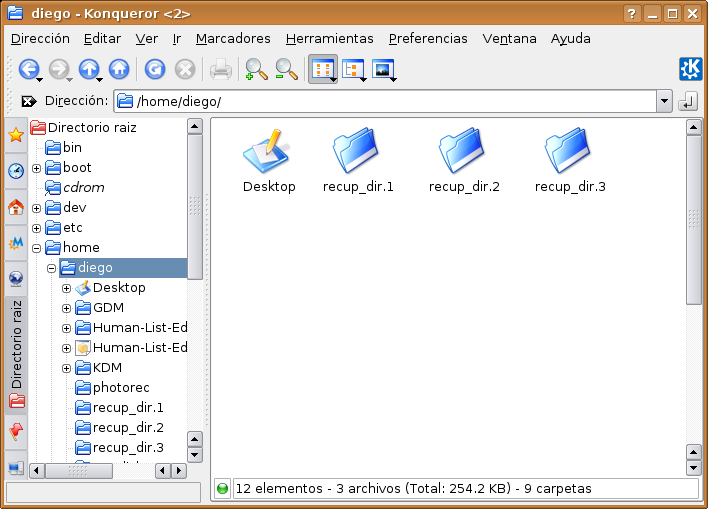Open the Marcadores menu

click(x=233, y=39)
